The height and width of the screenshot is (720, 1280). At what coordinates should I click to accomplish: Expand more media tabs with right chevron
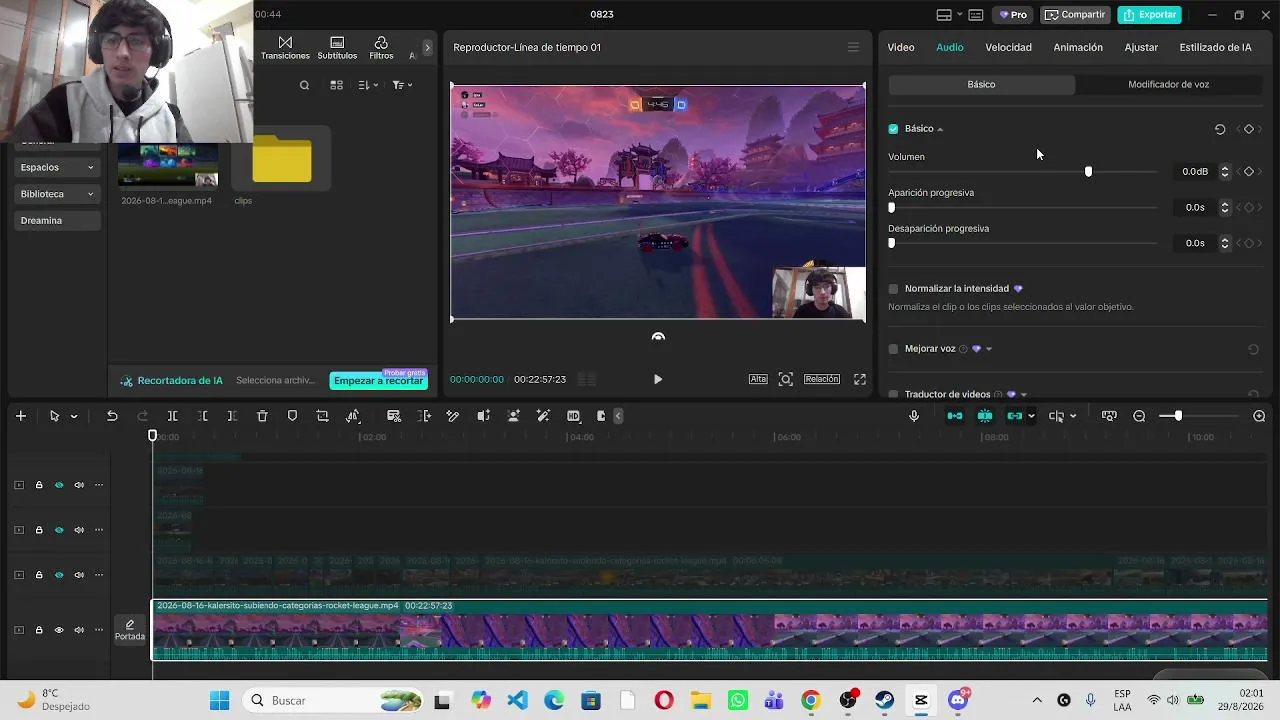(427, 47)
